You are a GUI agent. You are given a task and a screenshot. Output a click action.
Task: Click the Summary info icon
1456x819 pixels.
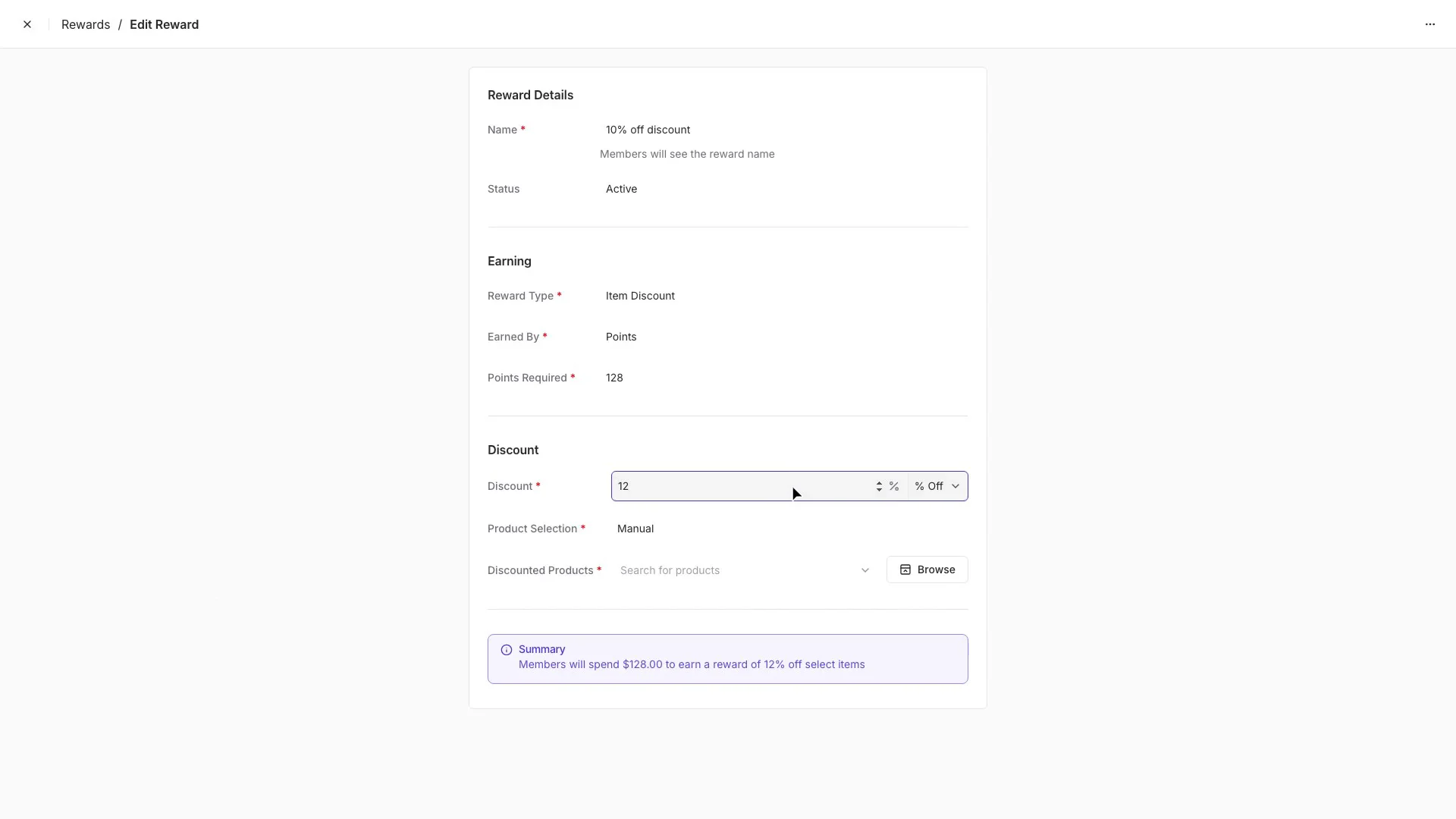coord(507,650)
